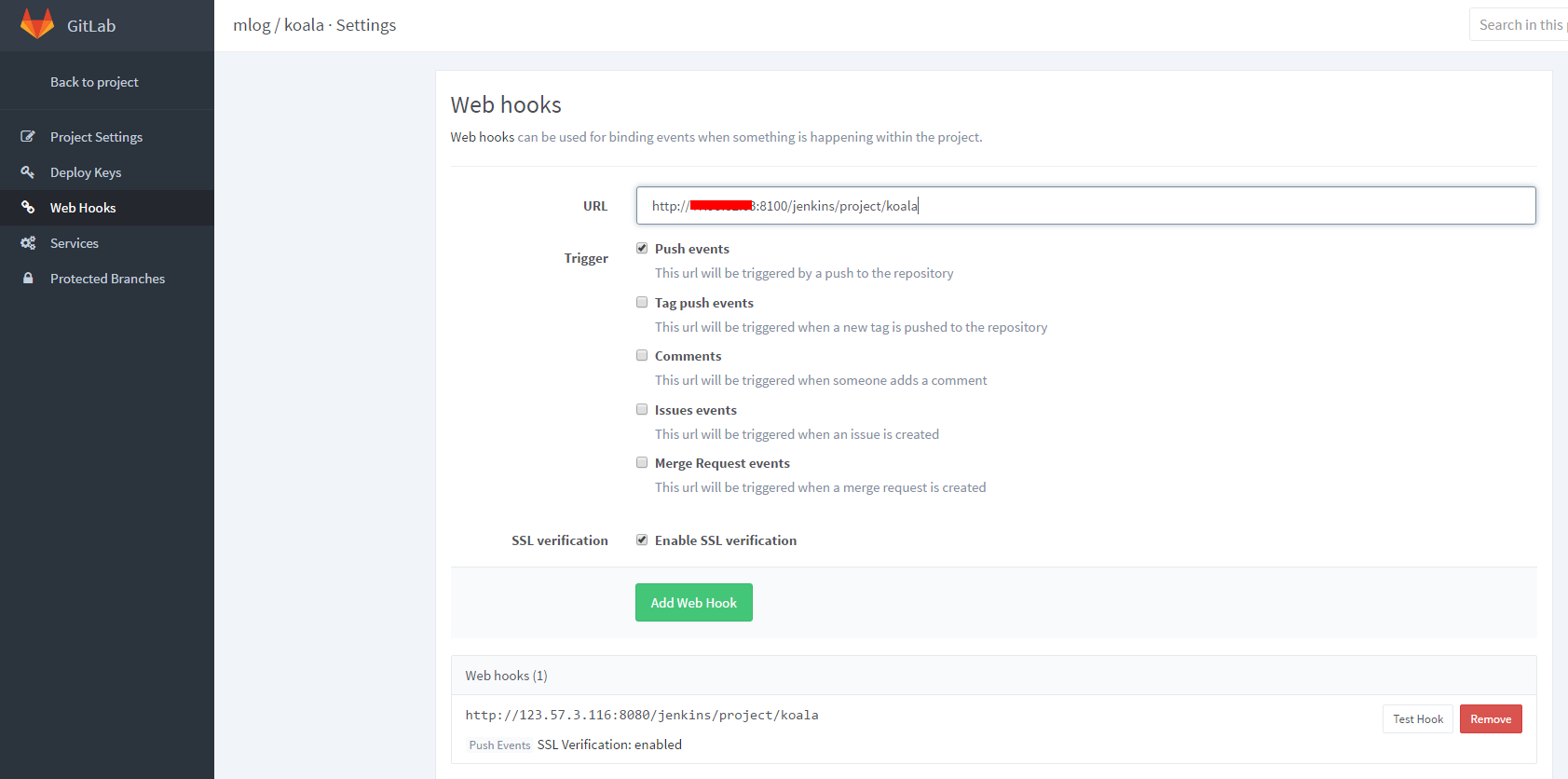Click the Tag push events label
Image resolution: width=1568 pixels, height=779 pixels.
coord(704,303)
